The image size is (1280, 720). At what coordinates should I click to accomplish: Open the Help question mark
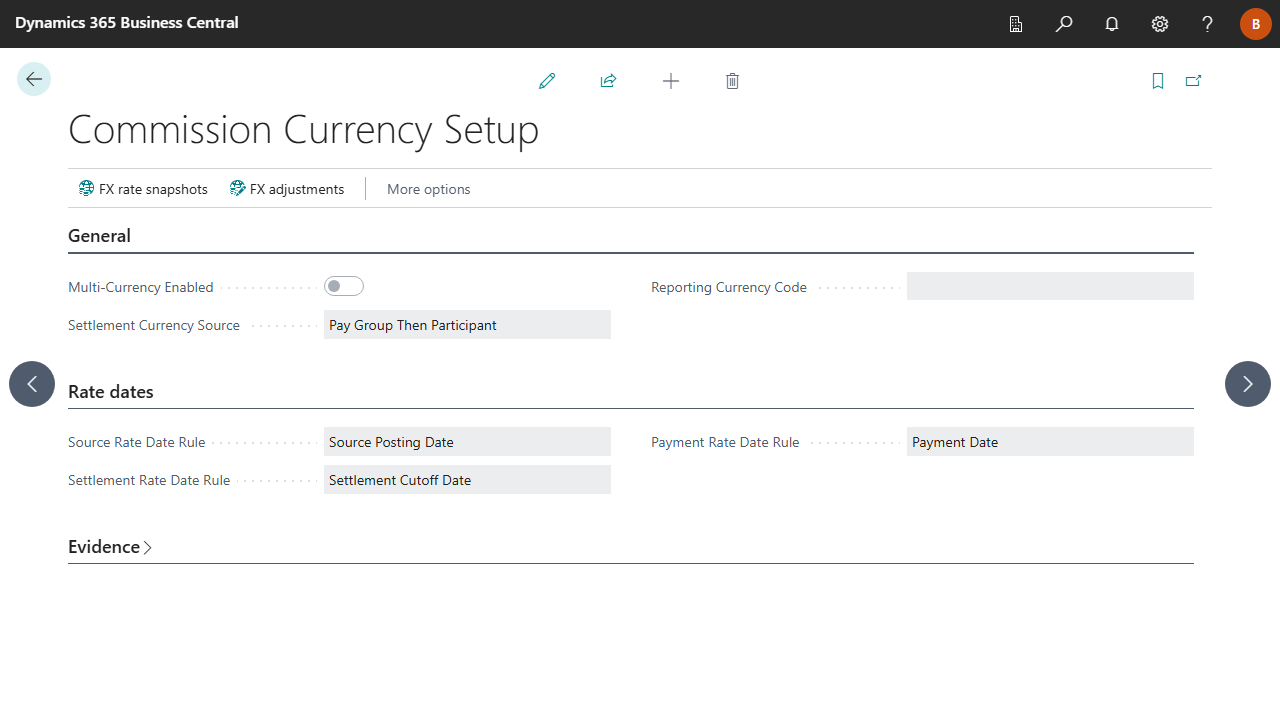pos(1208,24)
